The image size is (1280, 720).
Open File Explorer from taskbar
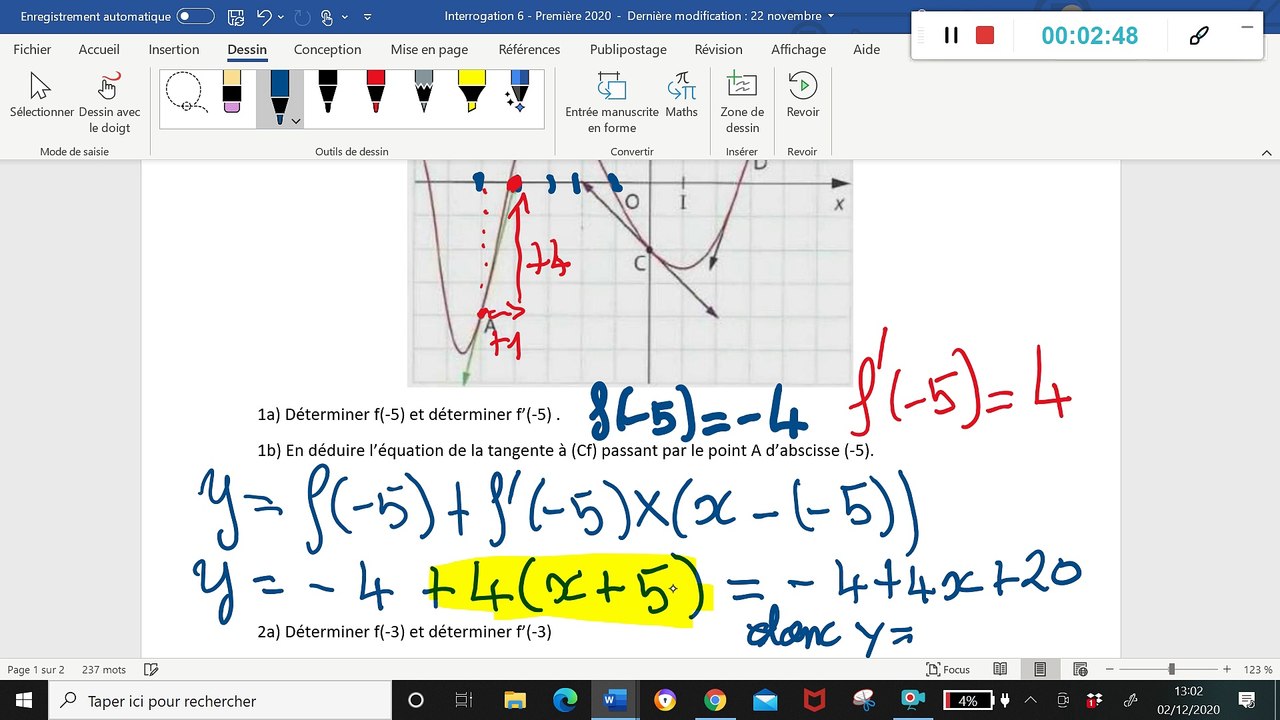[x=514, y=700]
